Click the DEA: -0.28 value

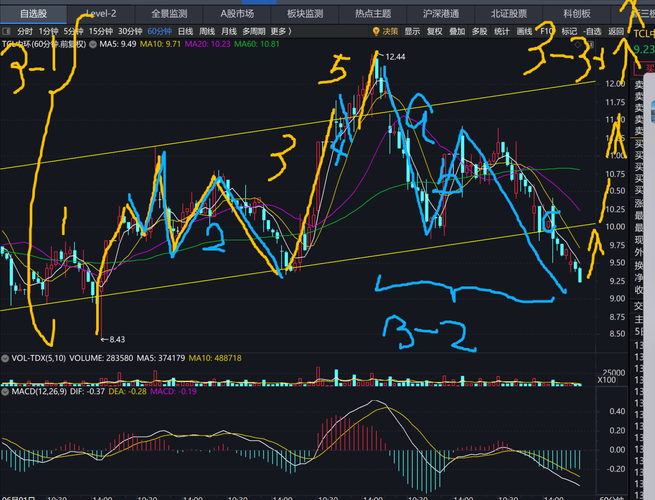[x=127, y=392]
